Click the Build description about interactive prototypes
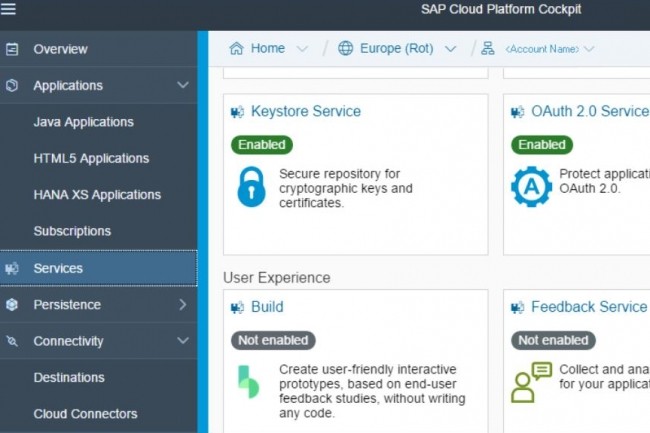The width and height of the screenshot is (650, 433). click(372, 391)
